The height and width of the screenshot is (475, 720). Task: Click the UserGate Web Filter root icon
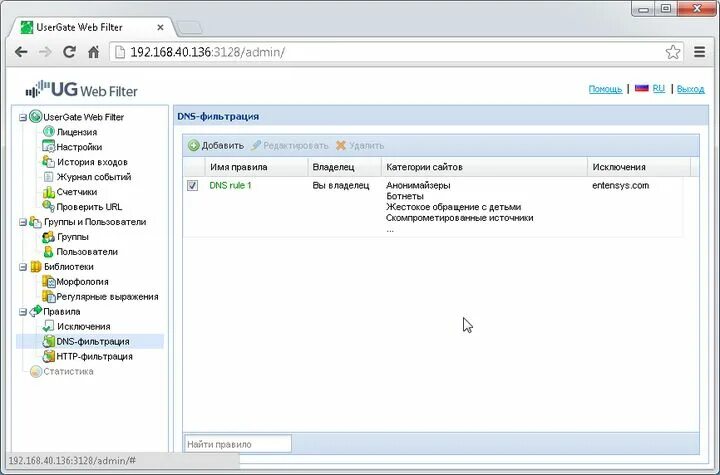pyautogui.click(x=35, y=117)
